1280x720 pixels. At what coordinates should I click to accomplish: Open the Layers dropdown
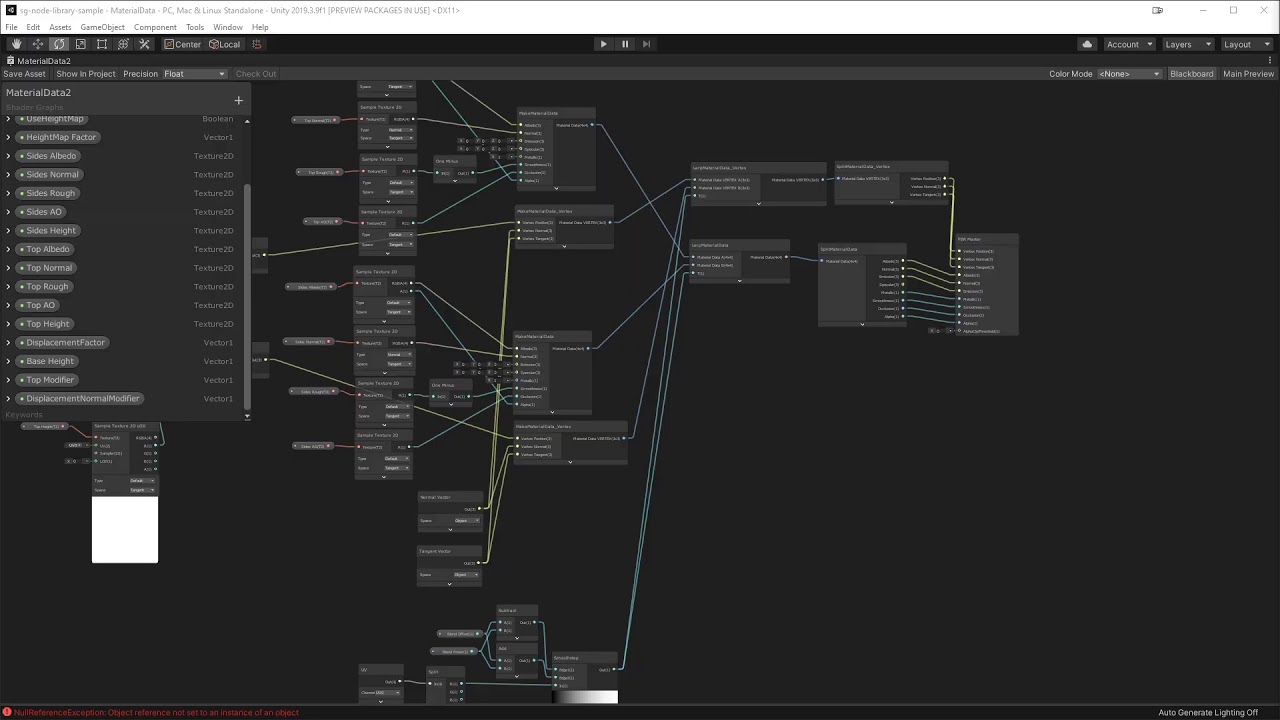[1187, 44]
